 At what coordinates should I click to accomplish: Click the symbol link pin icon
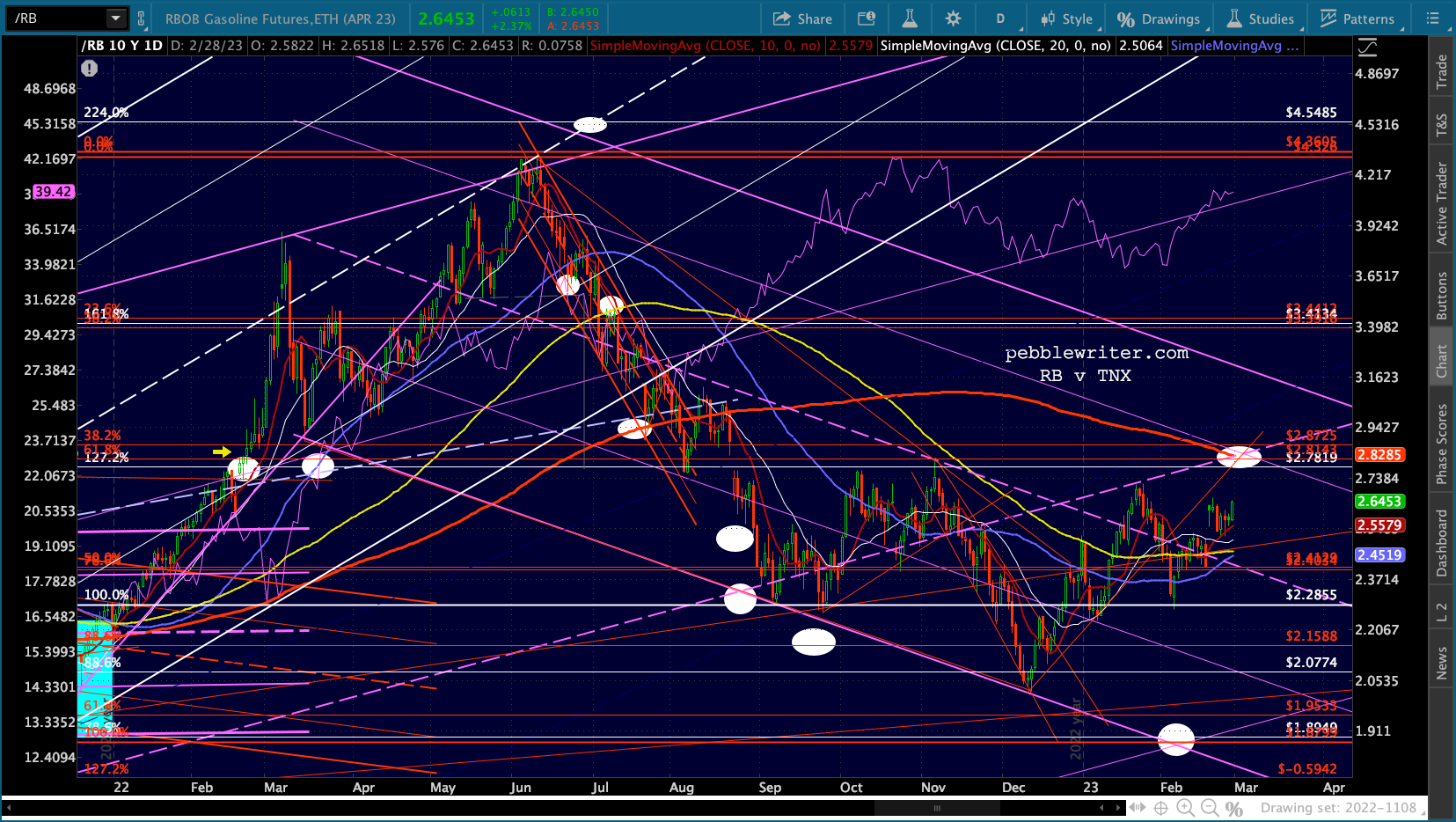tap(141, 18)
